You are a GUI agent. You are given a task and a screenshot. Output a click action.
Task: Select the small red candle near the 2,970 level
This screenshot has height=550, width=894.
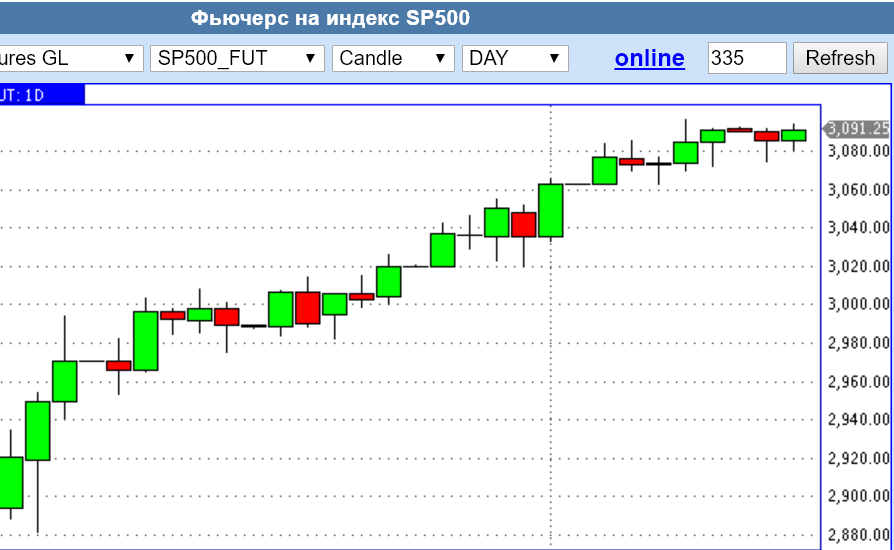pyautogui.click(x=119, y=366)
